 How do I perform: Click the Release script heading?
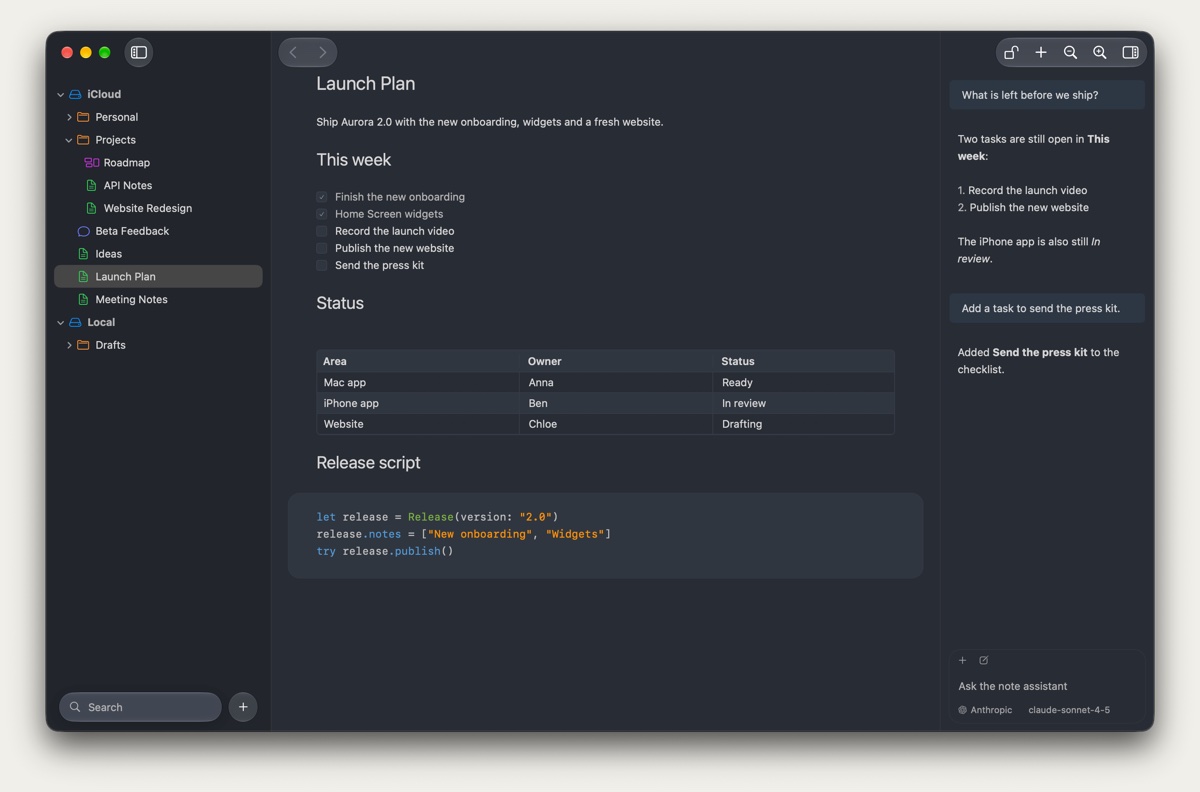coord(368,463)
